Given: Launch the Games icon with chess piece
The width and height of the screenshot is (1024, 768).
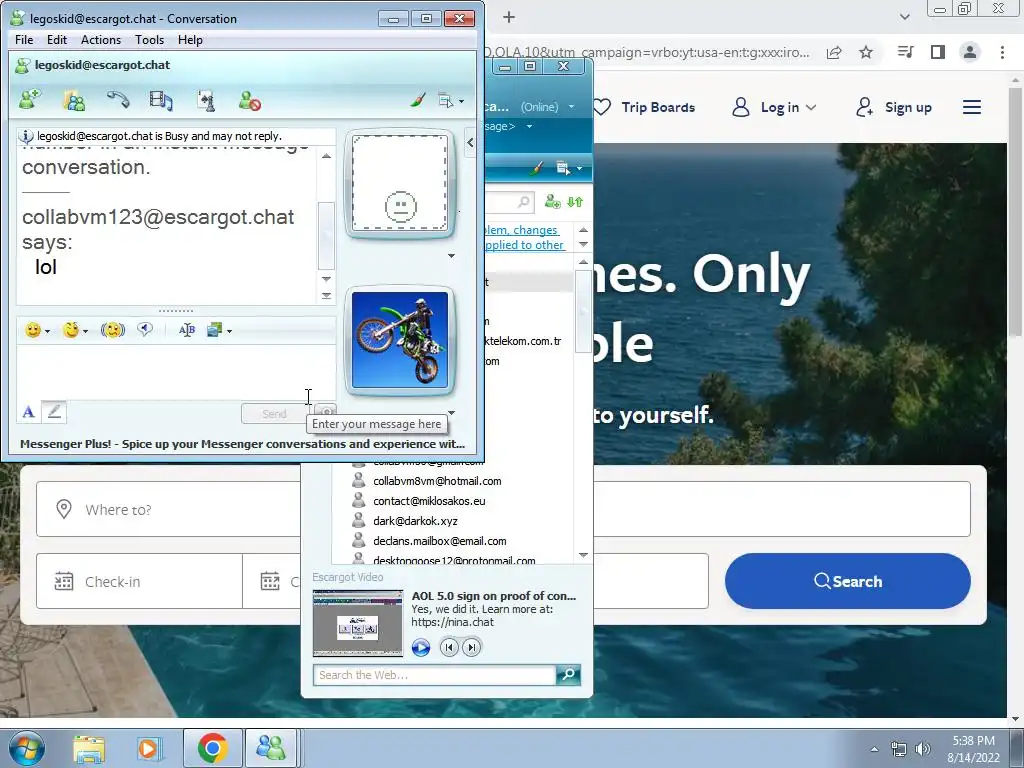Looking at the screenshot, I should point(206,101).
